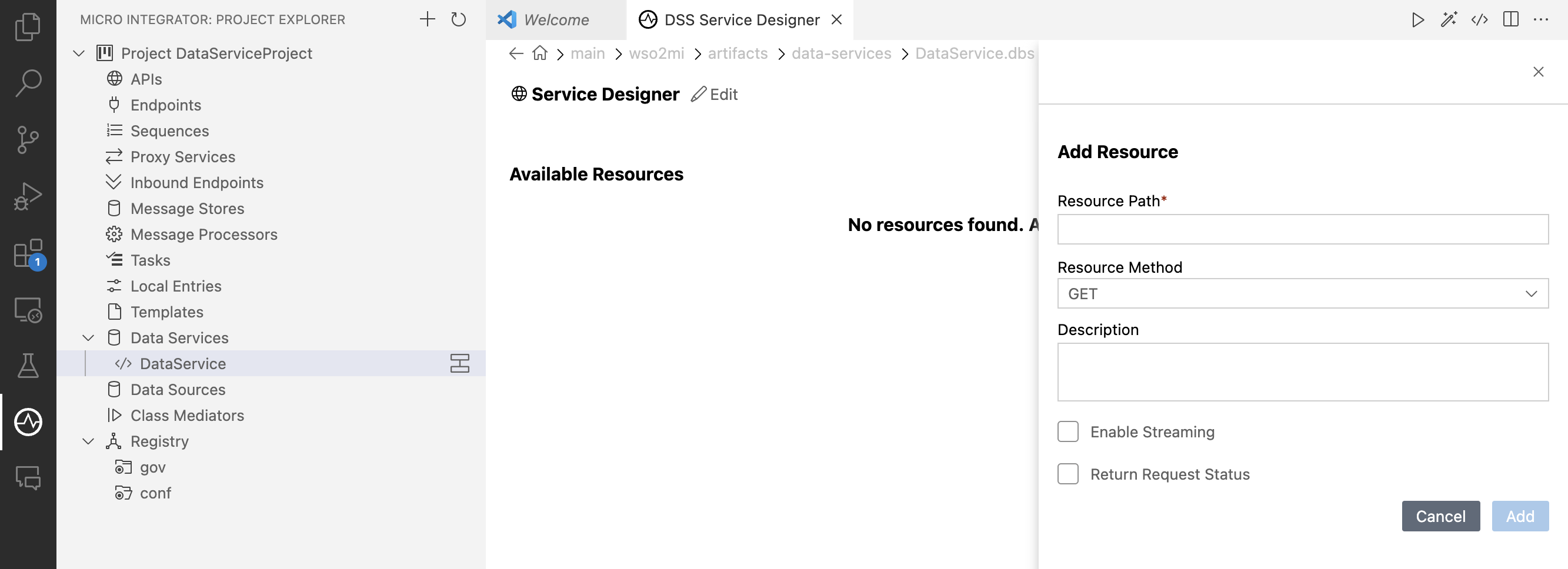Check the Return Request Status option
This screenshot has width=1568, height=569.
click(1067, 474)
